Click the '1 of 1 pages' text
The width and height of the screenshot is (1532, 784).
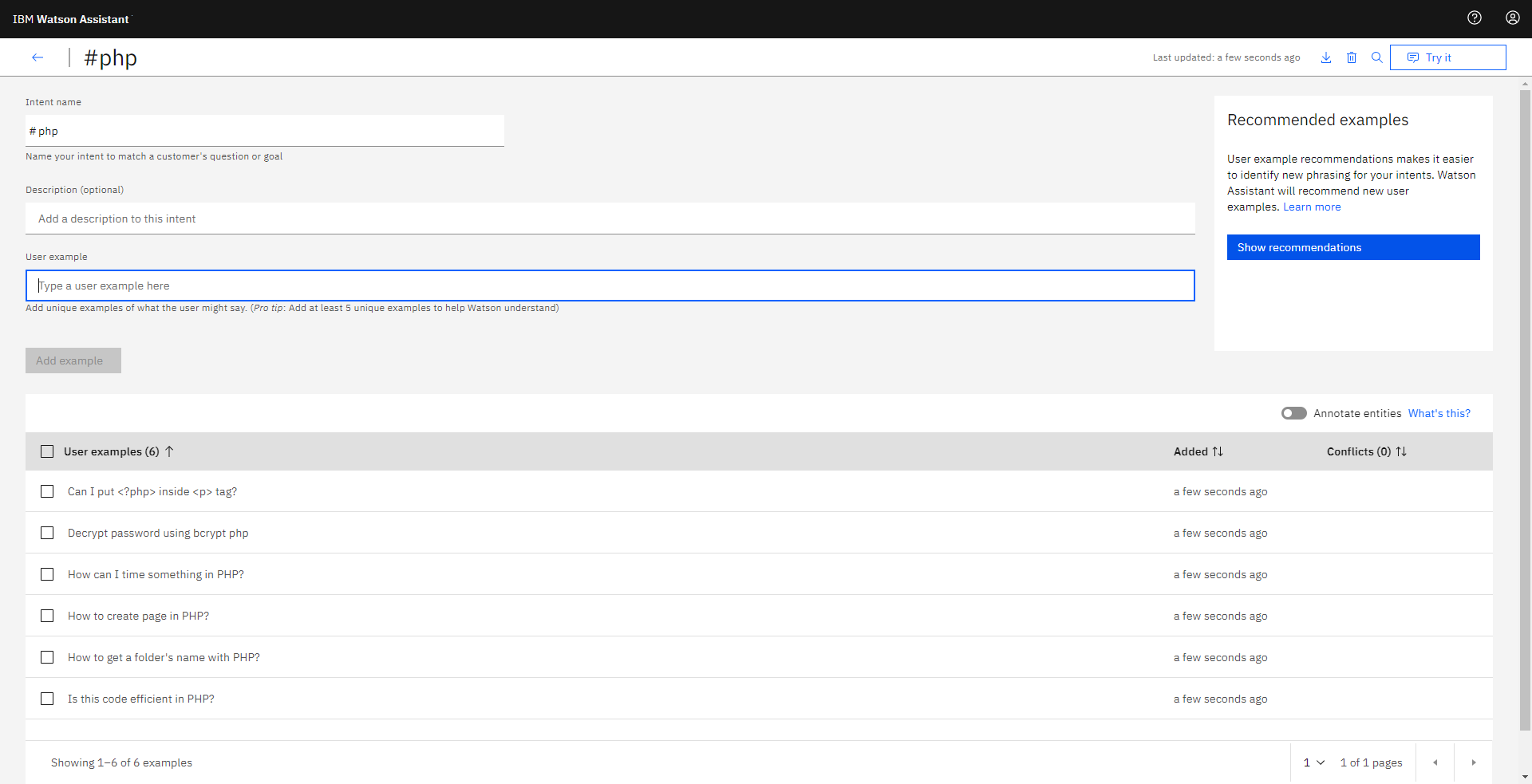(1371, 762)
